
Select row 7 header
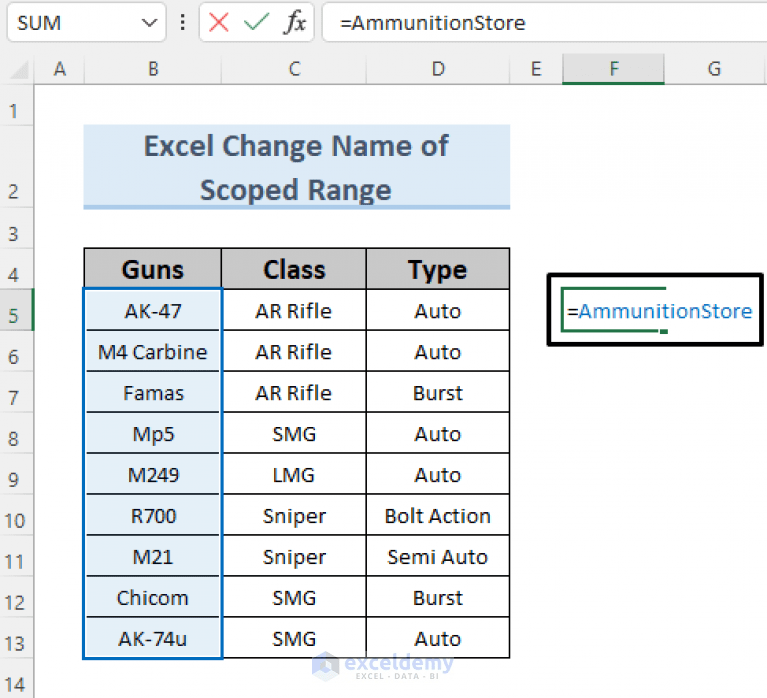tap(16, 392)
